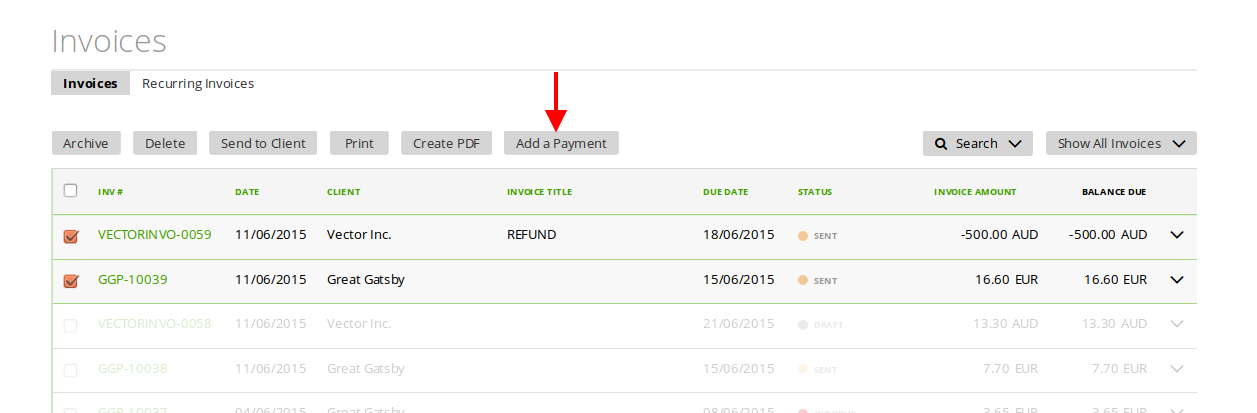Click due date 18/06/2015
Image resolution: width=1257 pixels, height=413 pixels.
[739, 235]
